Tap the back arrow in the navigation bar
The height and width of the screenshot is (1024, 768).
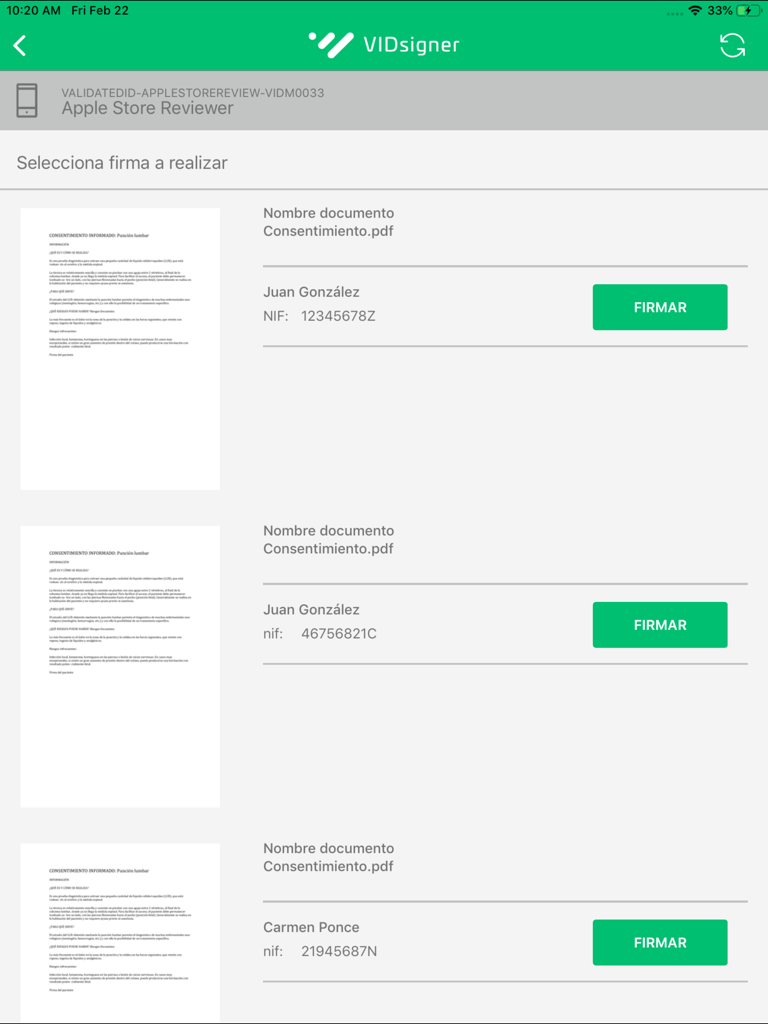pos(22,45)
